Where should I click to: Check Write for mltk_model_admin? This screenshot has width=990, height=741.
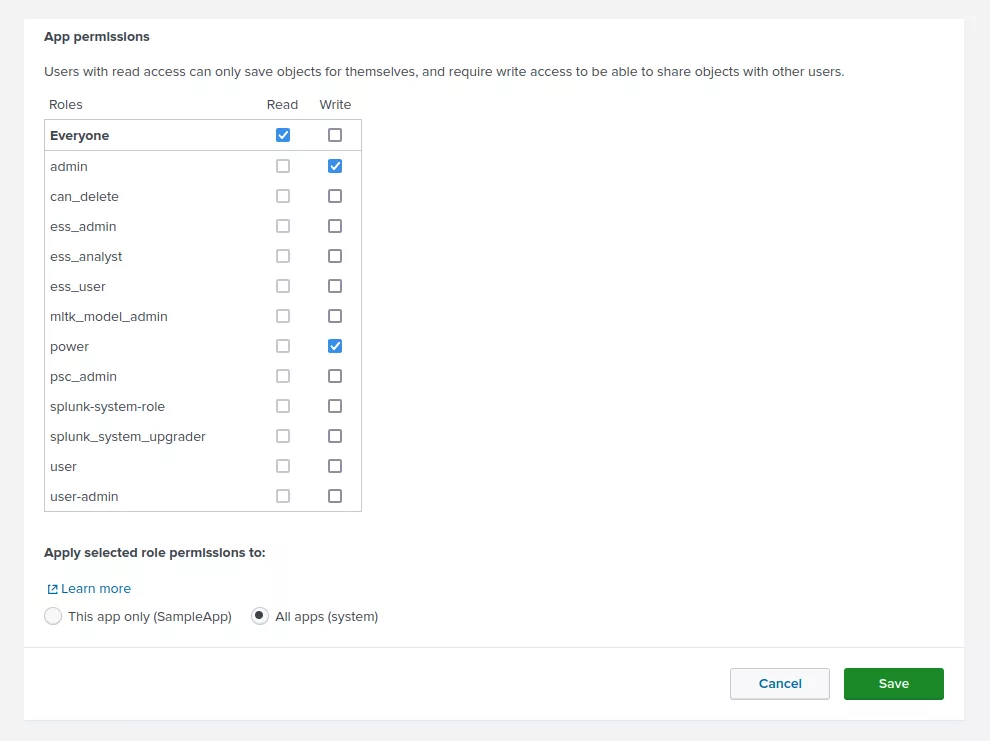[x=335, y=316]
